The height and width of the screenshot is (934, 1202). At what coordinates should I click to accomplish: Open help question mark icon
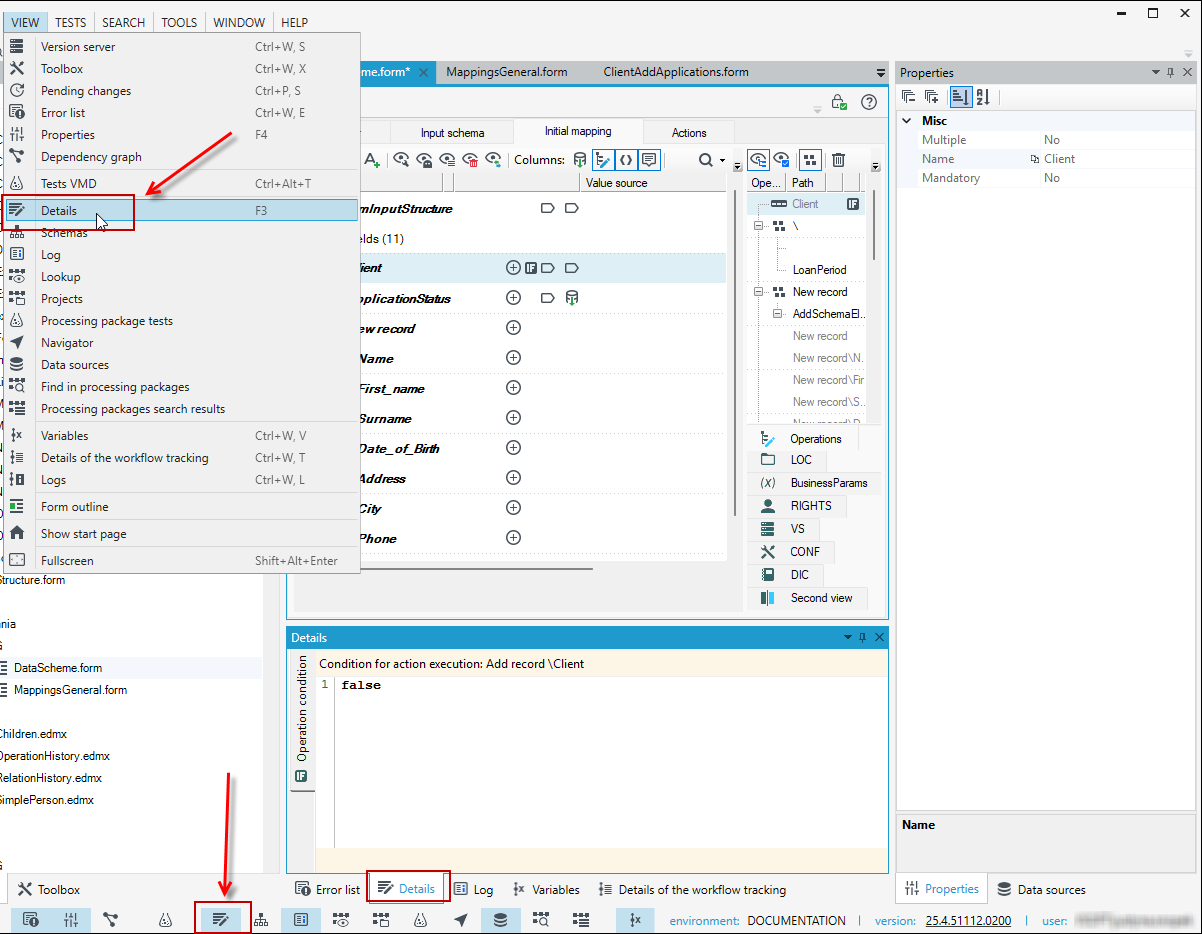click(869, 102)
